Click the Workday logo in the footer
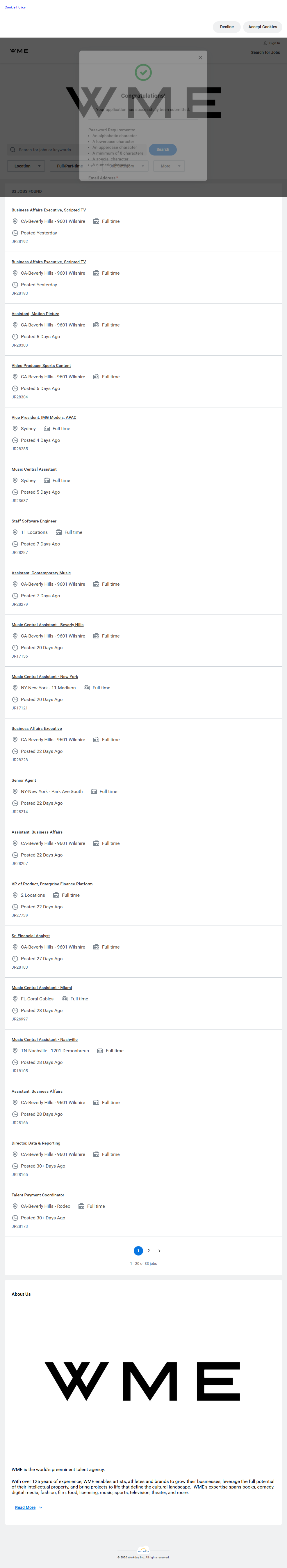Viewport: 287px width, 1568px height. coord(143,1551)
